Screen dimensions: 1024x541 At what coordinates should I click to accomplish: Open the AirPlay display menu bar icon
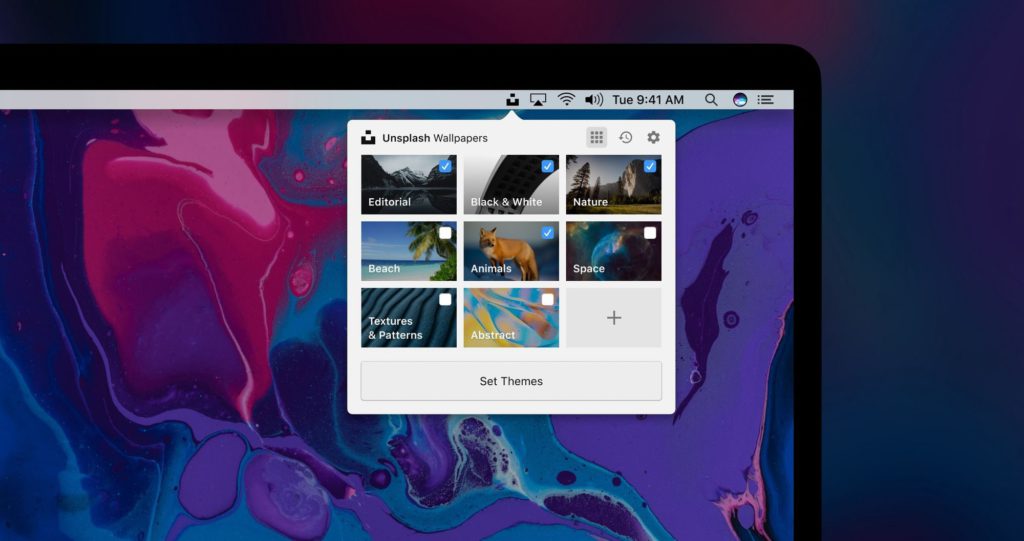coord(538,100)
